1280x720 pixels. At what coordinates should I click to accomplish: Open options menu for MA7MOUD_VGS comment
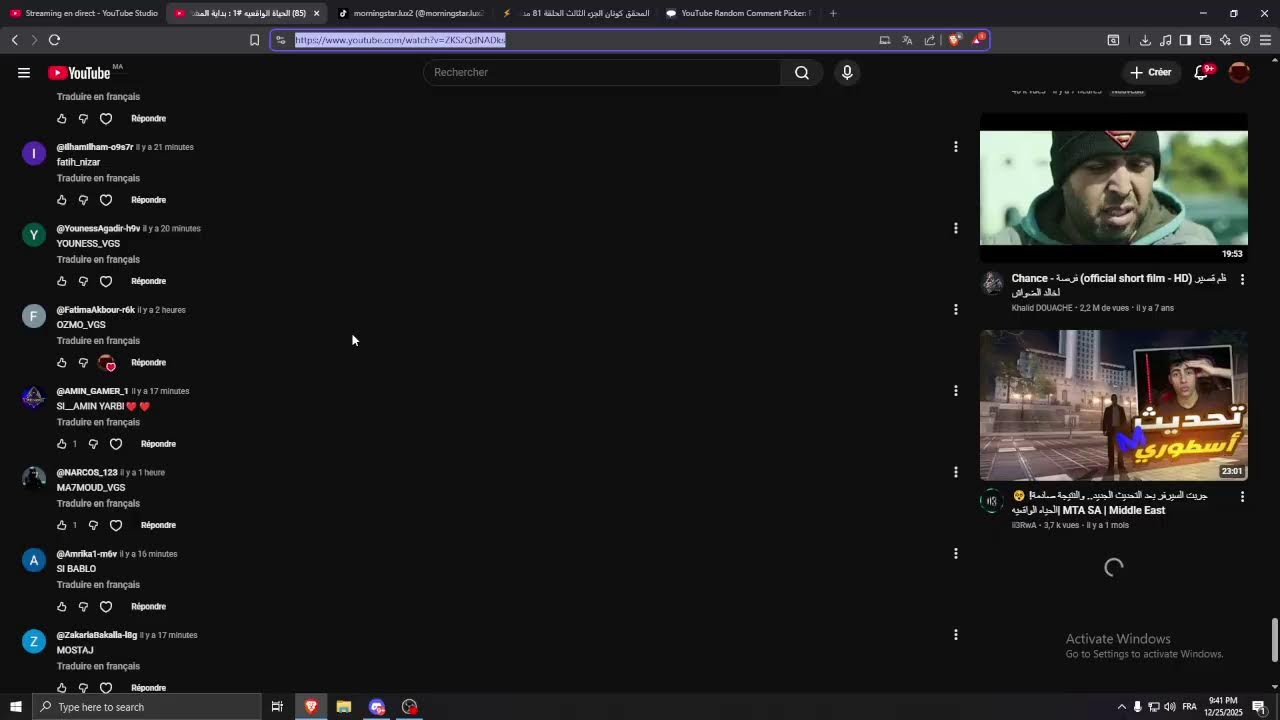[x=955, y=472]
